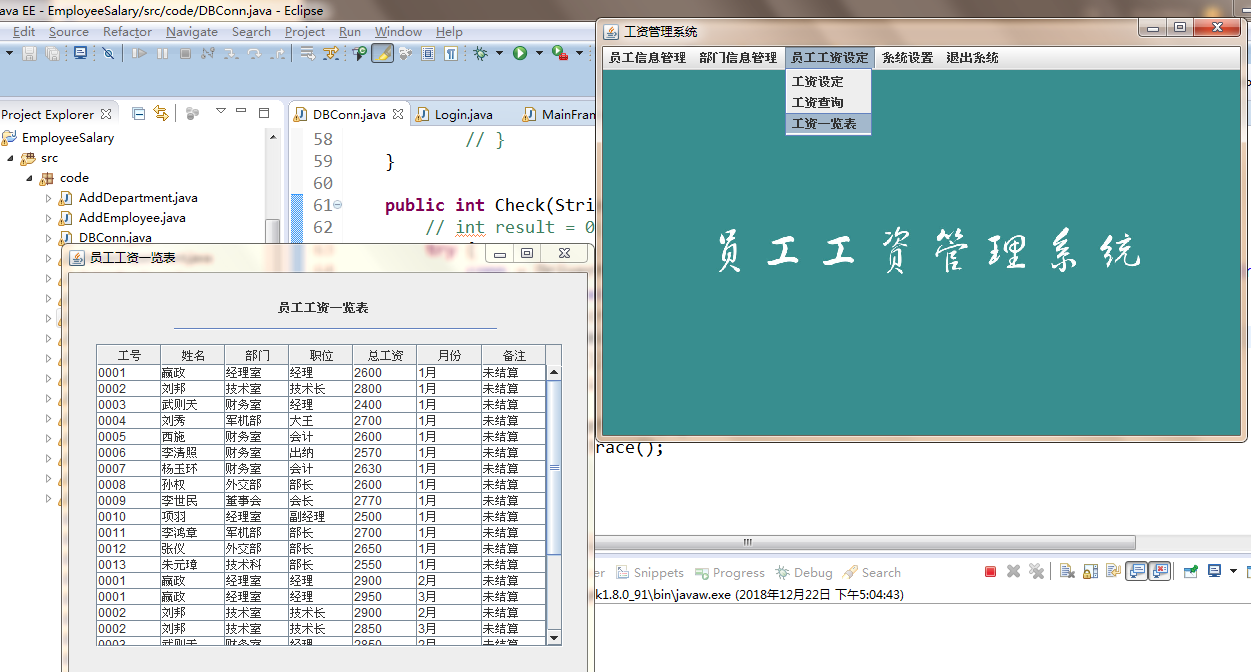Click the red Terminate icon in Console

(990, 572)
